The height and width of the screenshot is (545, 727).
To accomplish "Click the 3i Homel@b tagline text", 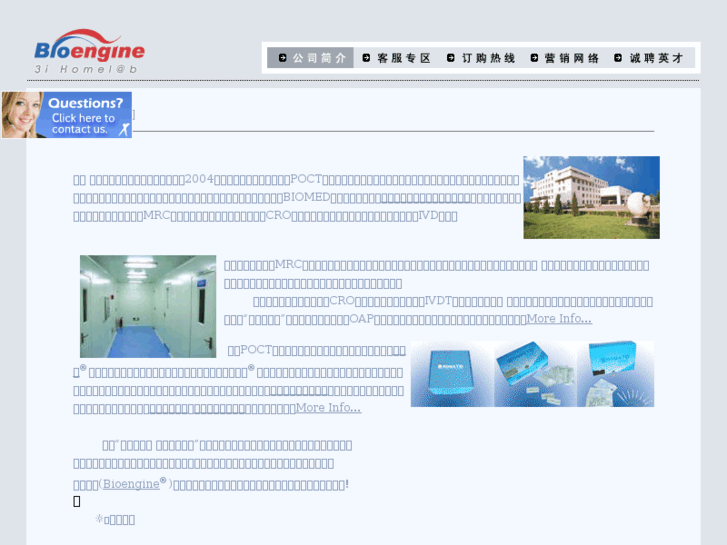I will coord(86,69).
